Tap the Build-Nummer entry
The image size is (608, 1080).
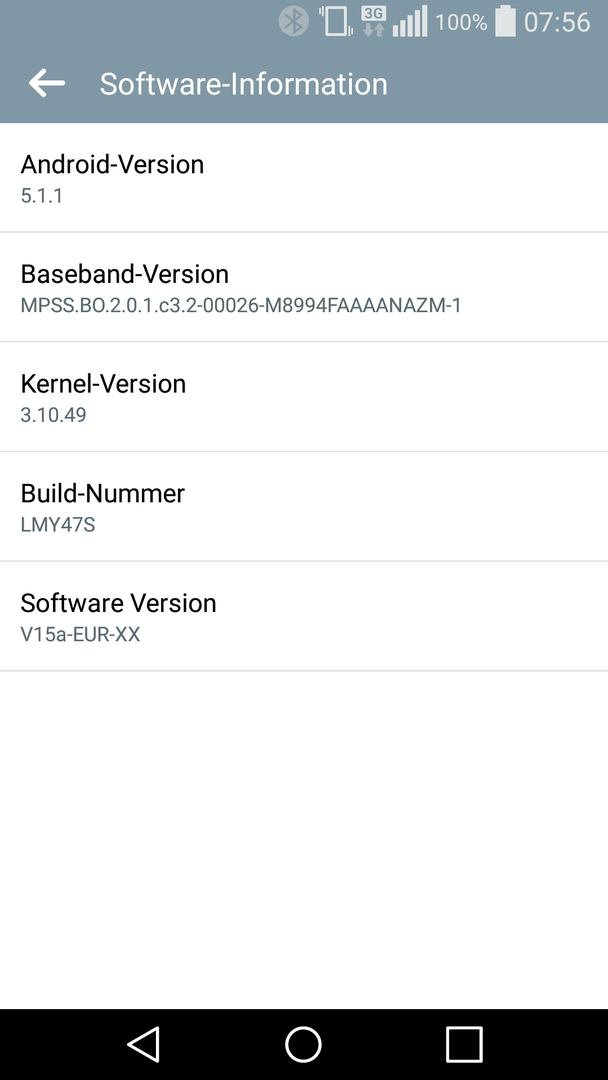(x=304, y=506)
